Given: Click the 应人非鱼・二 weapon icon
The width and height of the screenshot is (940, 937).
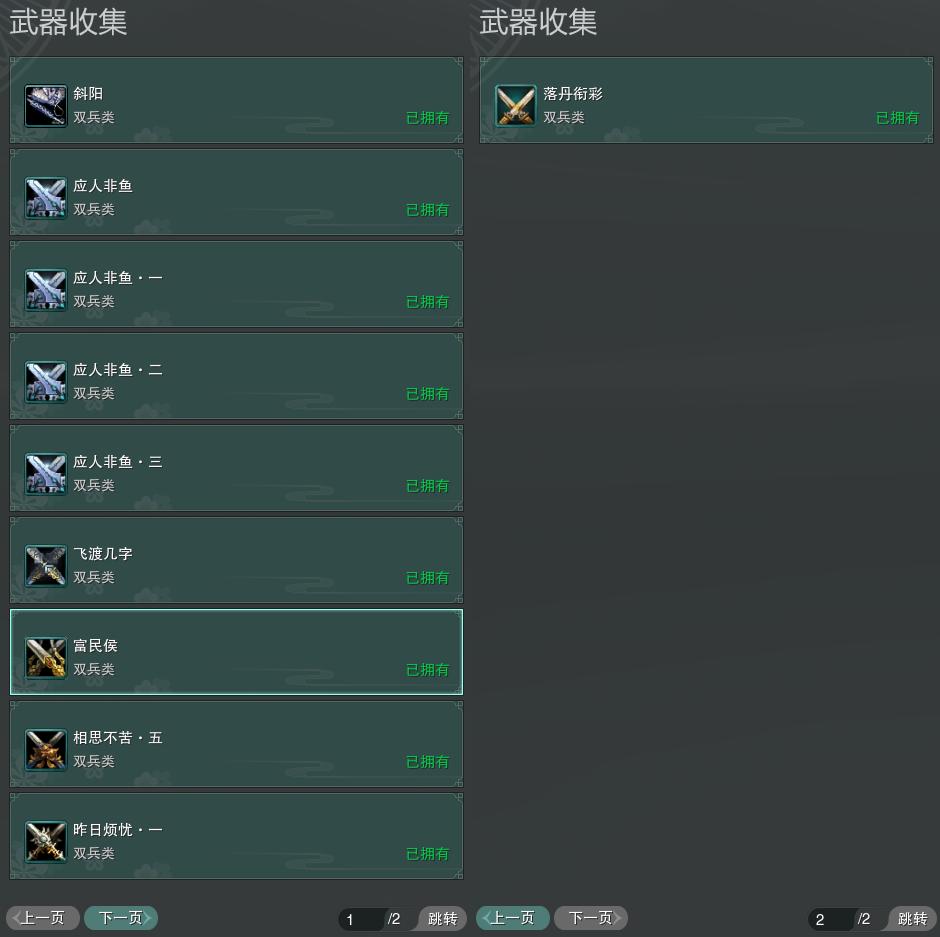Looking at the screenshot, I should point(46,382).
